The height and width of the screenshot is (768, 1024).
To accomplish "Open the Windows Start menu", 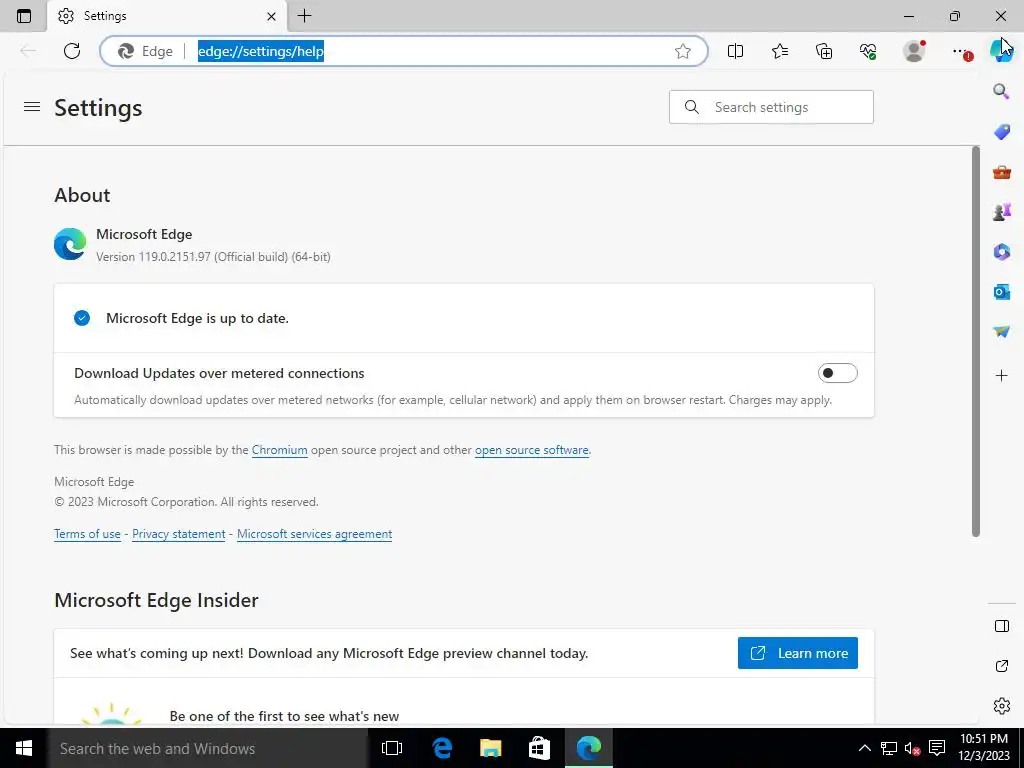I will [24, 748].
